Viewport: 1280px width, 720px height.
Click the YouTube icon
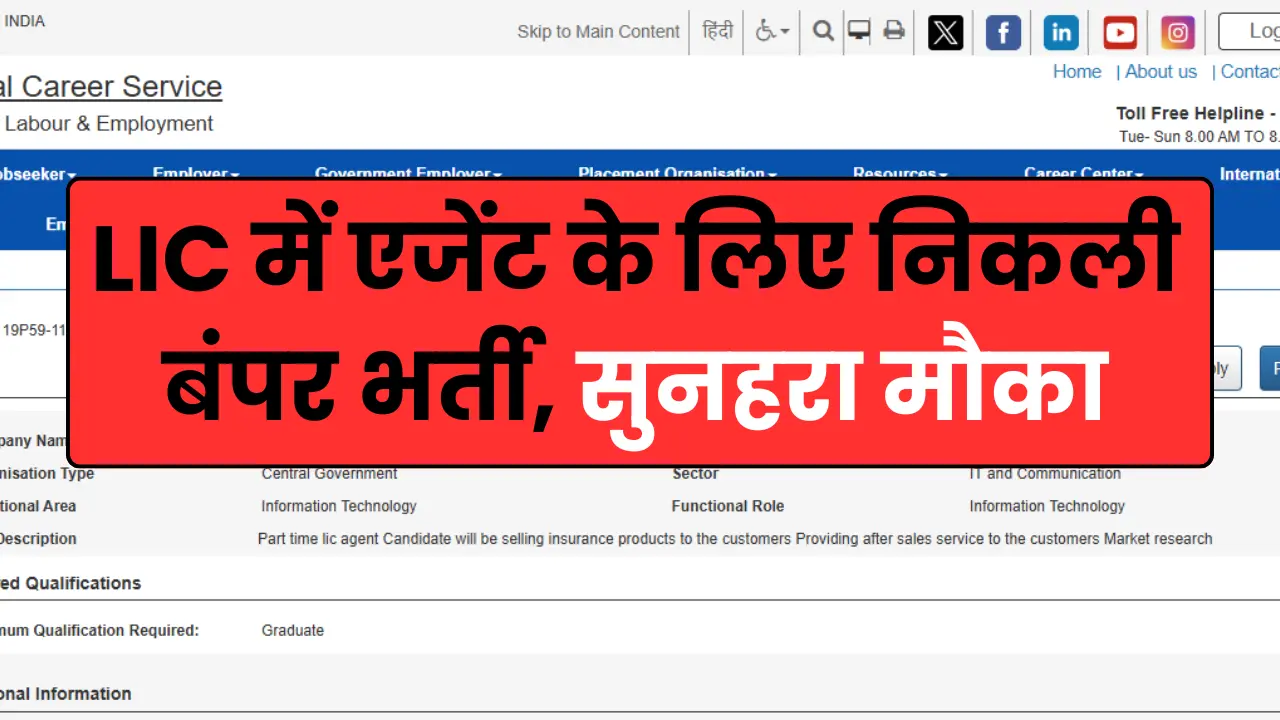[x=1120, y=32]
